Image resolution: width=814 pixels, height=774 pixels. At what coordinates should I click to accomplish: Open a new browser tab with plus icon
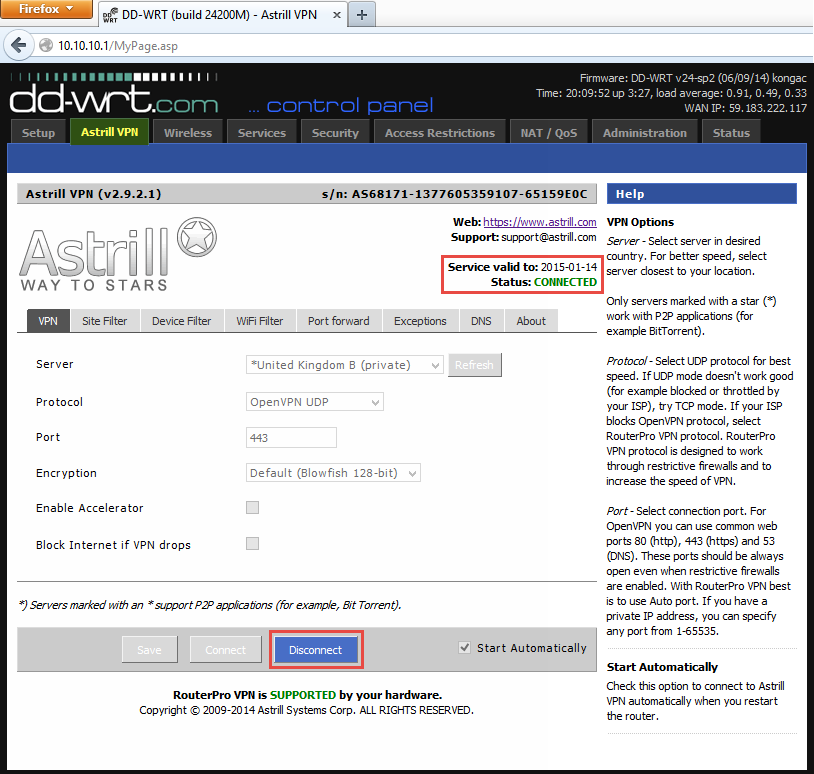click(361, 14)
